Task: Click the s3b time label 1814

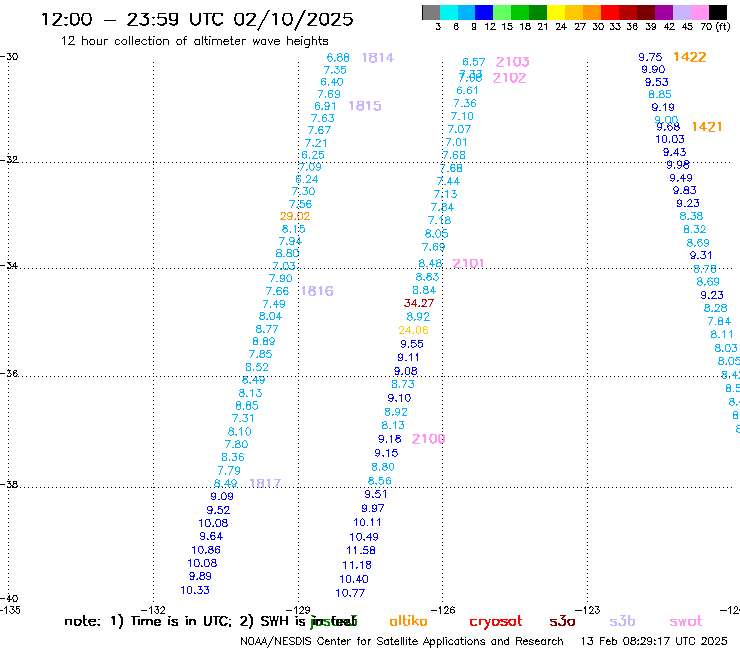Action: pos(378,58)
